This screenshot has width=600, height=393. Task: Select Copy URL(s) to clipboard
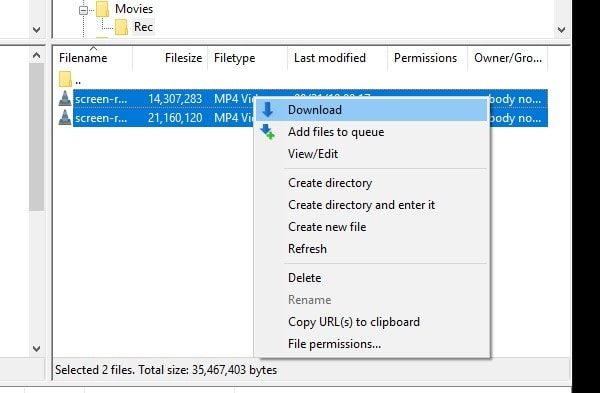372,322
